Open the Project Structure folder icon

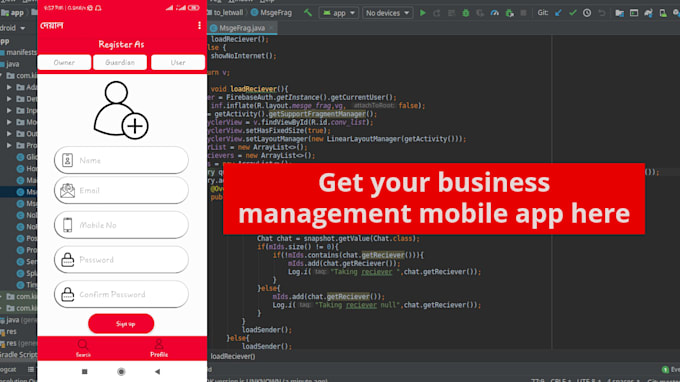[x=619, y=13]
